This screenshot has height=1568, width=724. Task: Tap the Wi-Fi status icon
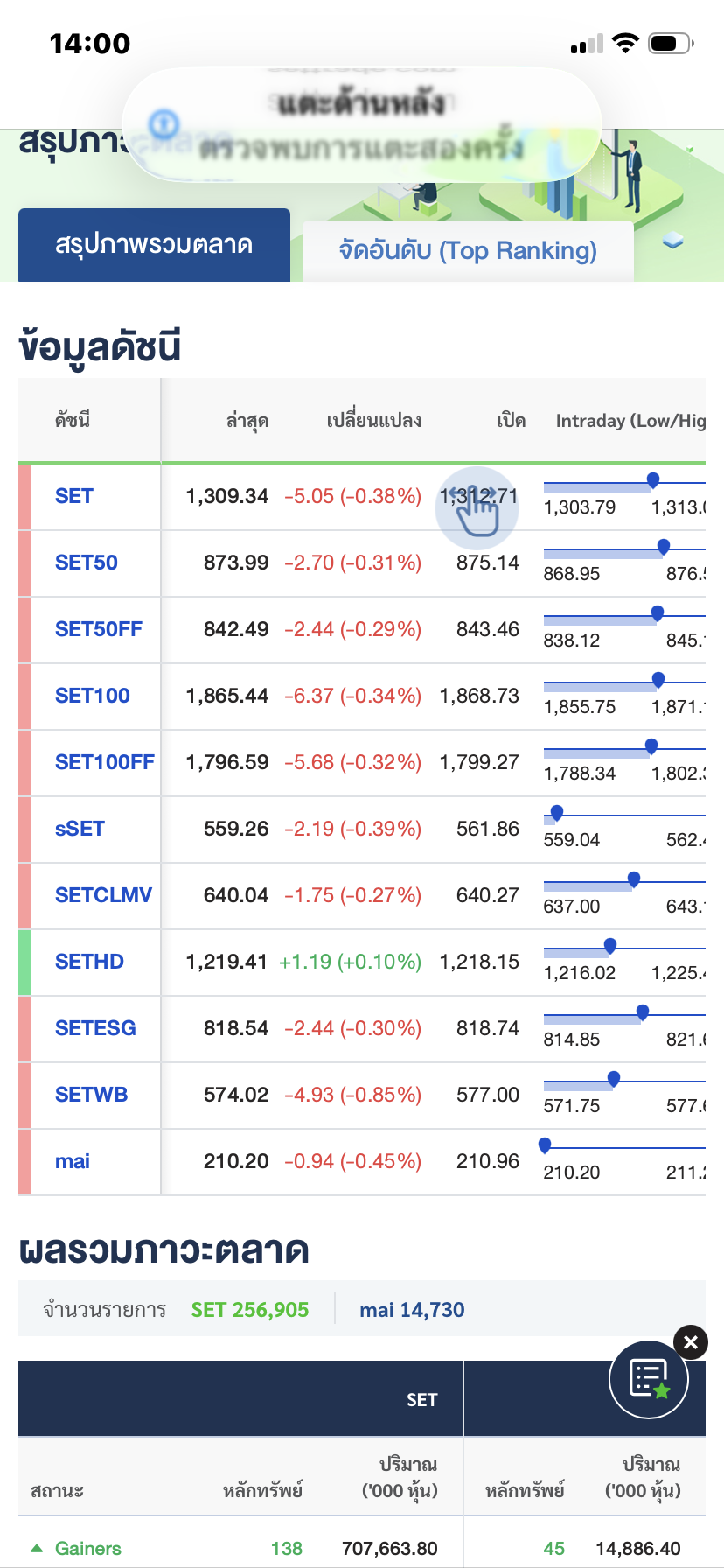(625, 44)
